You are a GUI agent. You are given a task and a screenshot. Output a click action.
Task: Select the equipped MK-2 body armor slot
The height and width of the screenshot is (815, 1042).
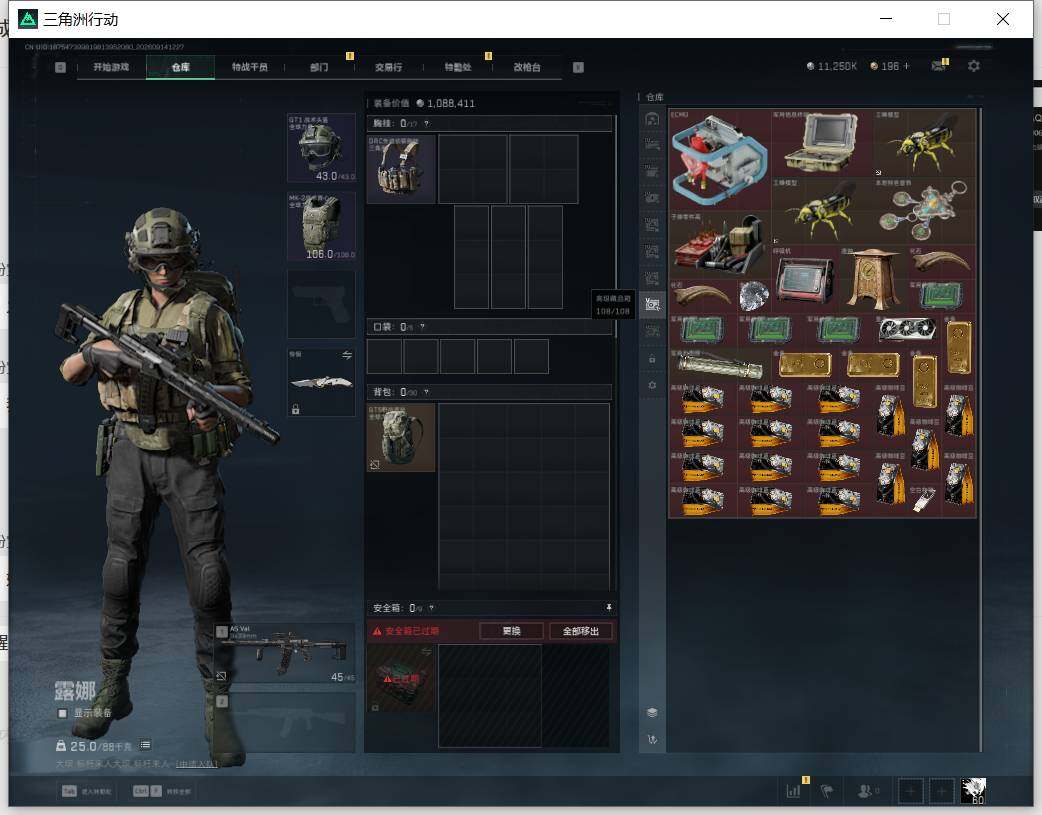[x=321, y=226]
